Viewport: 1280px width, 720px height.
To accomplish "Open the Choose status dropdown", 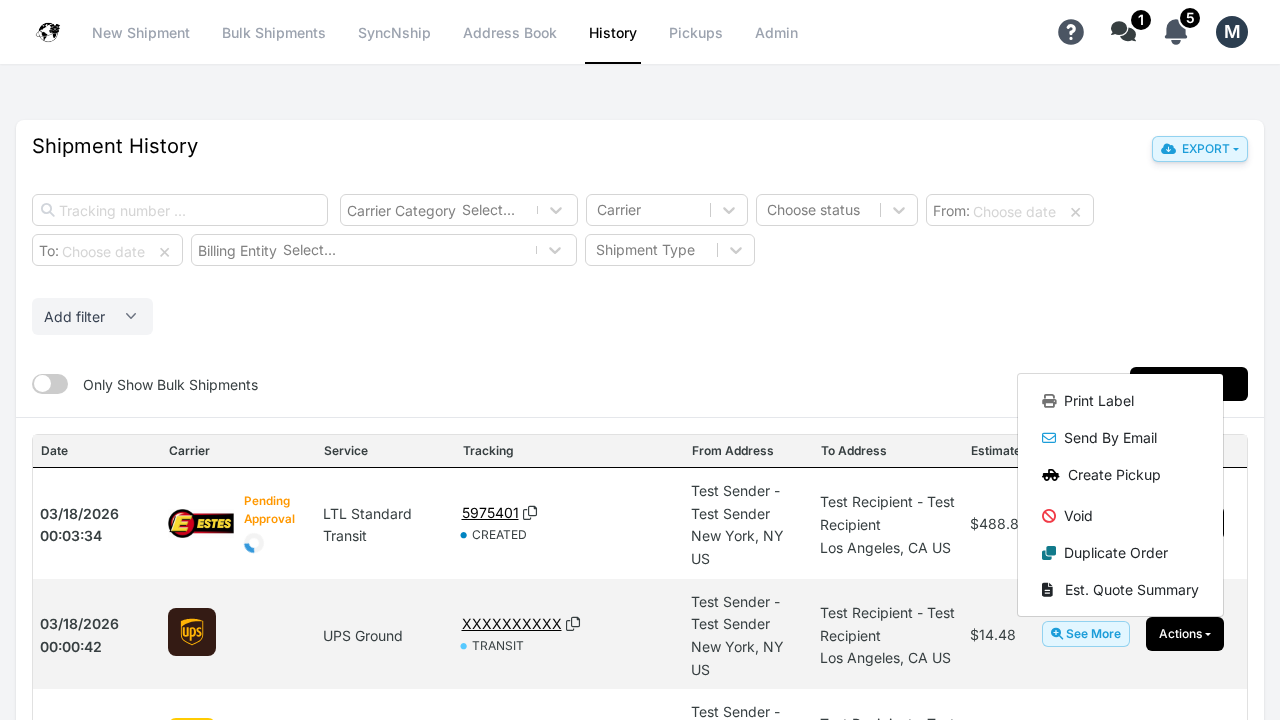I will pyautogui.click(x=836, y=210).
